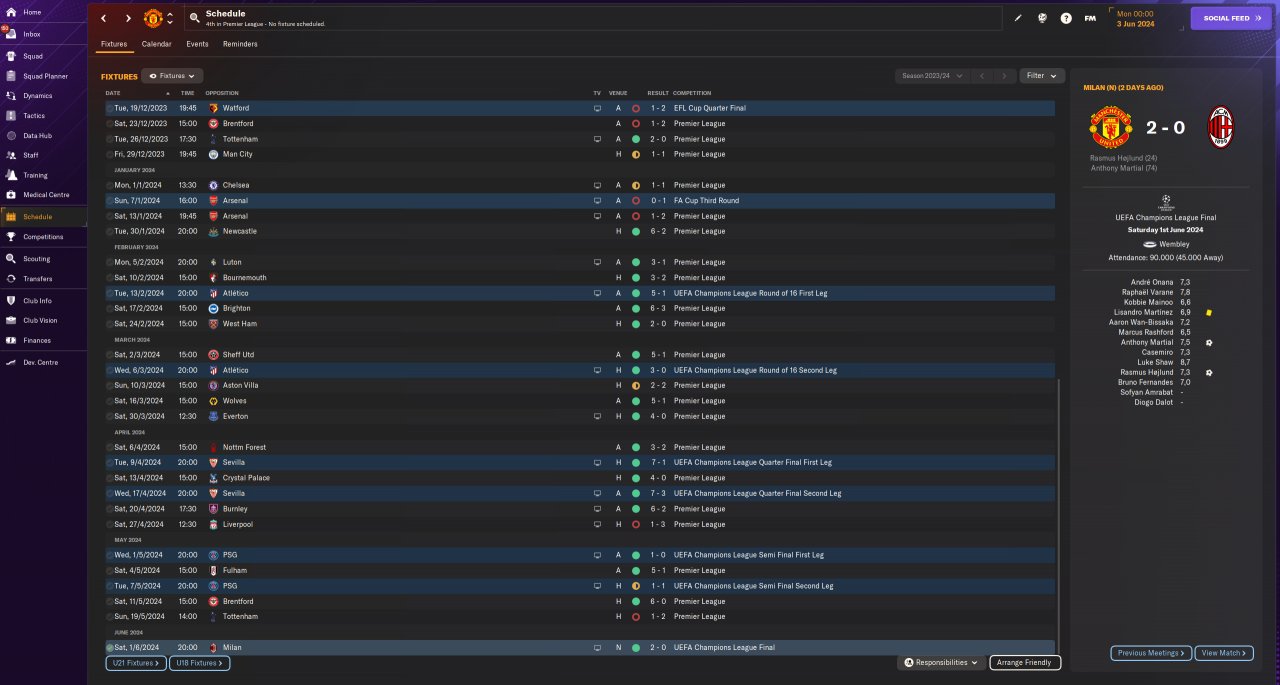Select checkbox for Fulham fixture
This screenshot has width=1280, height=685.
[109, 570]
